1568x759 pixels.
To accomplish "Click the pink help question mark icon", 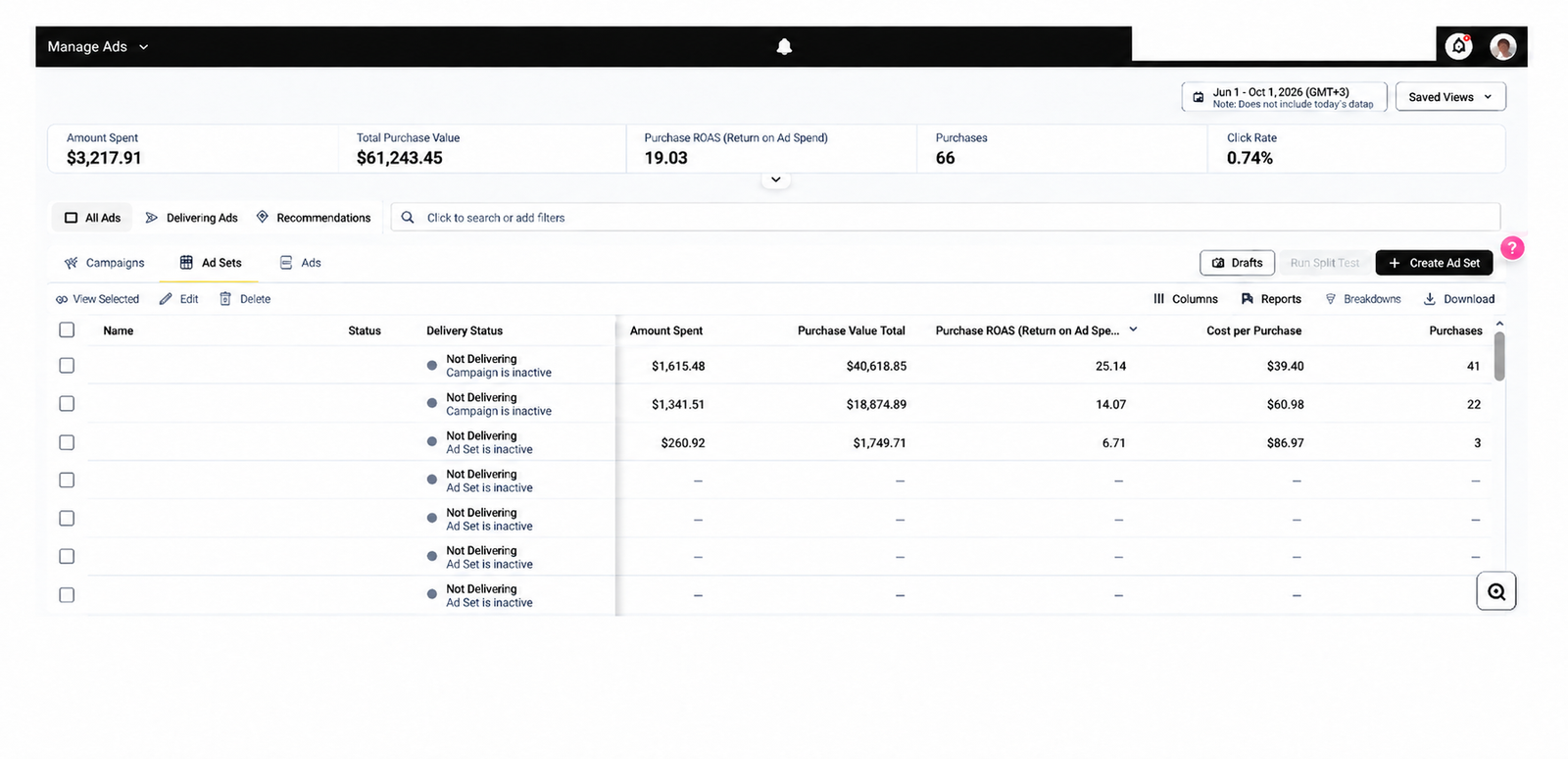I will coord(1512,248).
